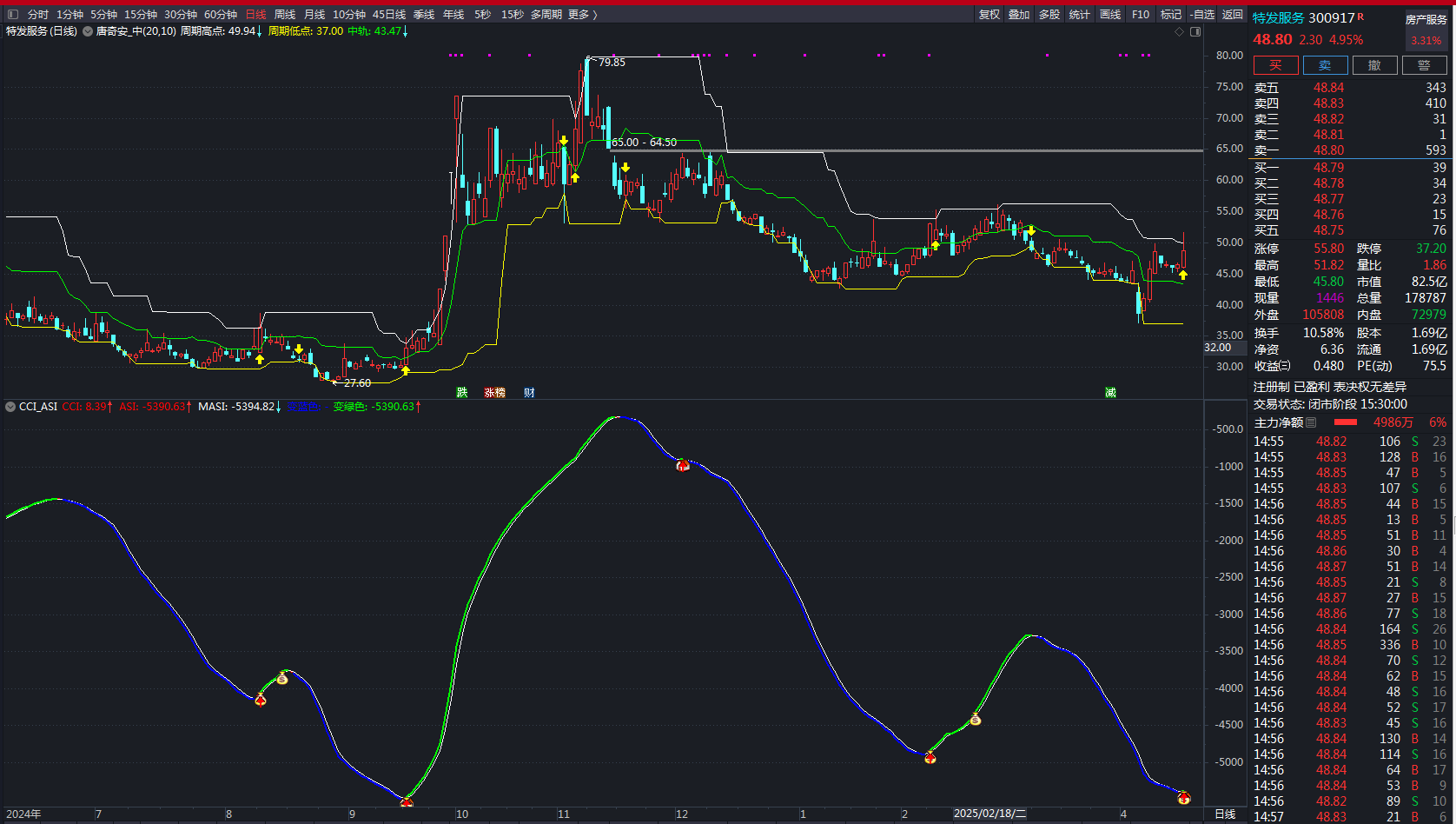Viewport: 1456px width, 824px height.
Task: Open the 统计 statistics tool
Action: [x=1080, y=14]
